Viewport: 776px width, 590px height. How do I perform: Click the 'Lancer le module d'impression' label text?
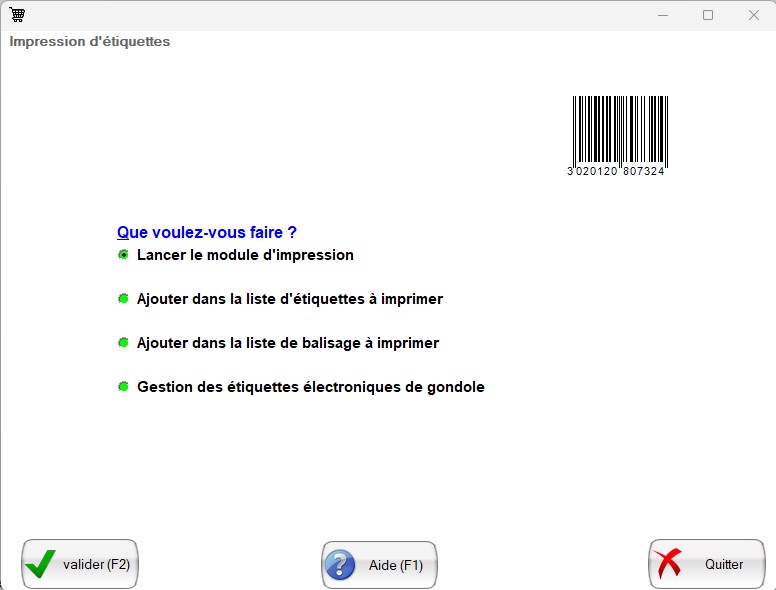pyautogui.click(x=245, y=255)
